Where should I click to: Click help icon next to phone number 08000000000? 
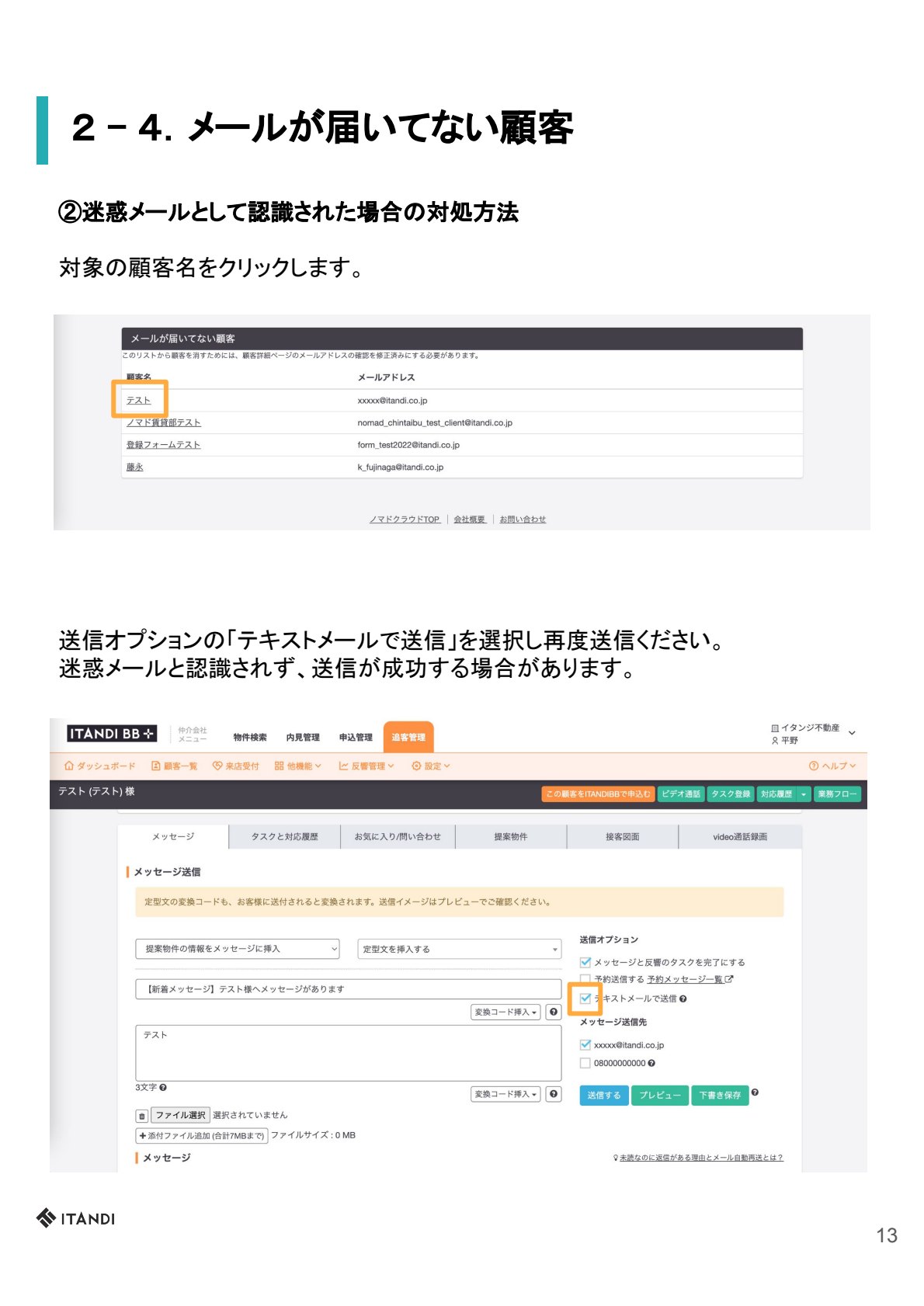(x=651, y=1063)
